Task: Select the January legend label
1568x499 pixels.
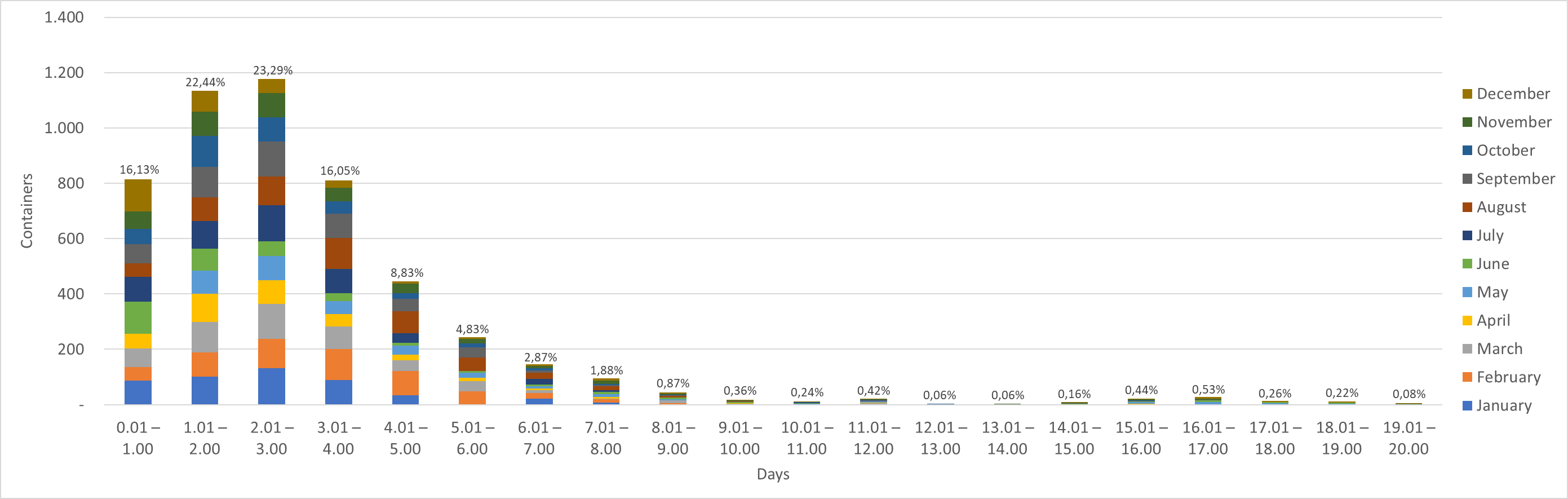Action: tap(1504, 405)
